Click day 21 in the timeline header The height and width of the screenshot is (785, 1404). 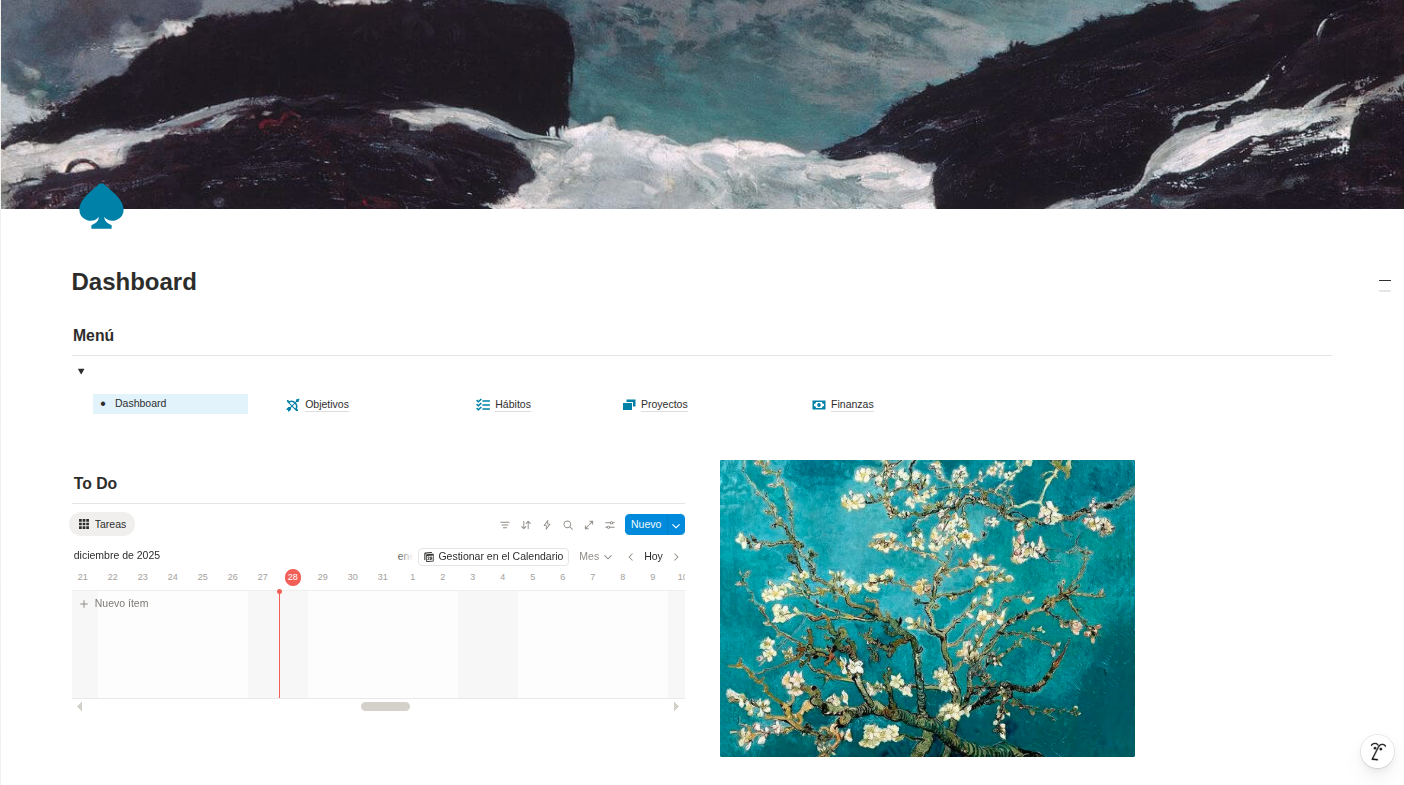click(x=83, y=577)
